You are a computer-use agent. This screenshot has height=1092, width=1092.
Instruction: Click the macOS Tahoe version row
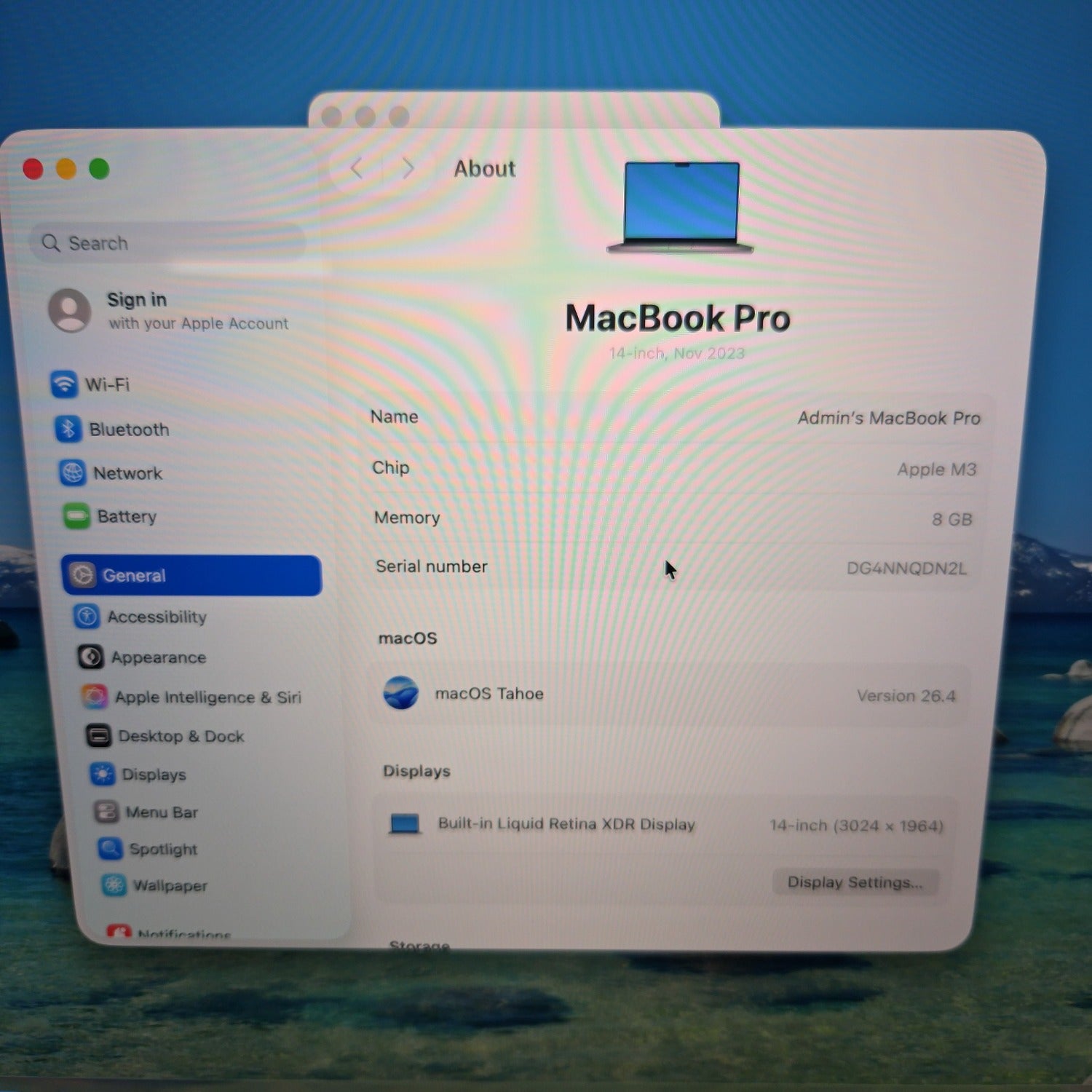coord(670,695)
